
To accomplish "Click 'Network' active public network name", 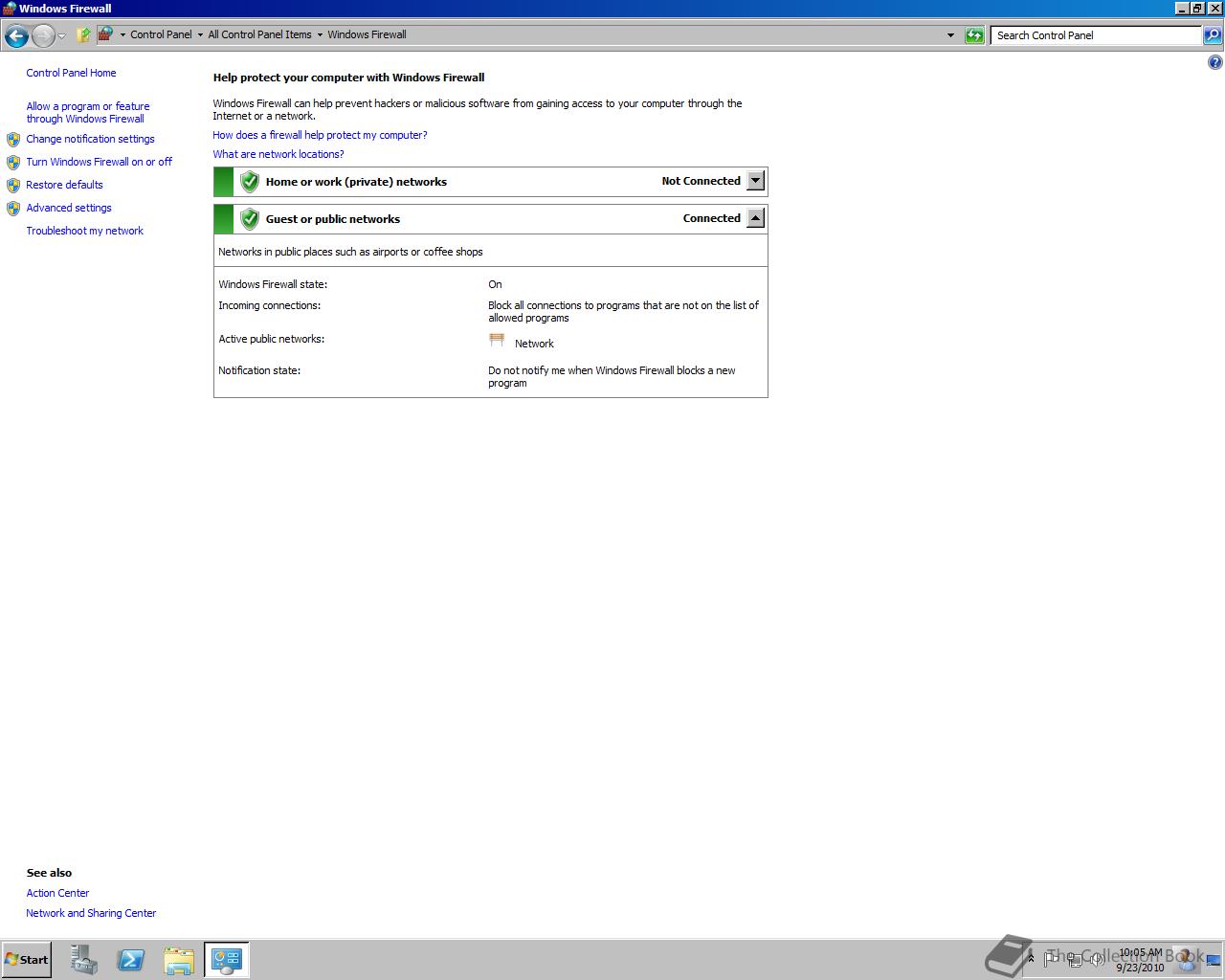I will 534,344.
